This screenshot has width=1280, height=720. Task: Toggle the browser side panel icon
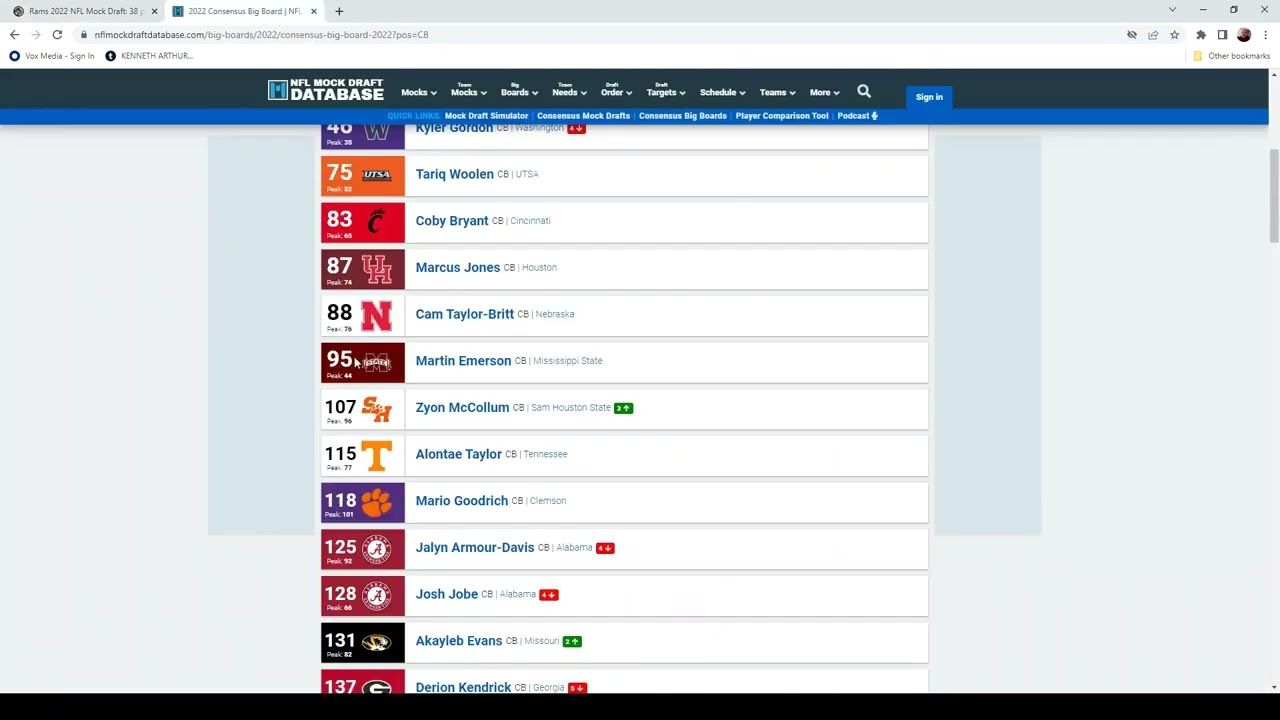pos(1222,34)
